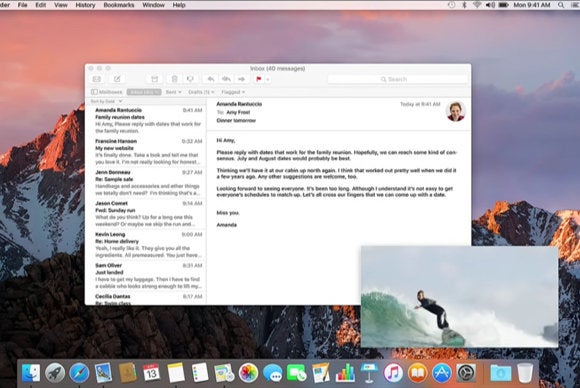Open Reminders from the Dock

200,372
